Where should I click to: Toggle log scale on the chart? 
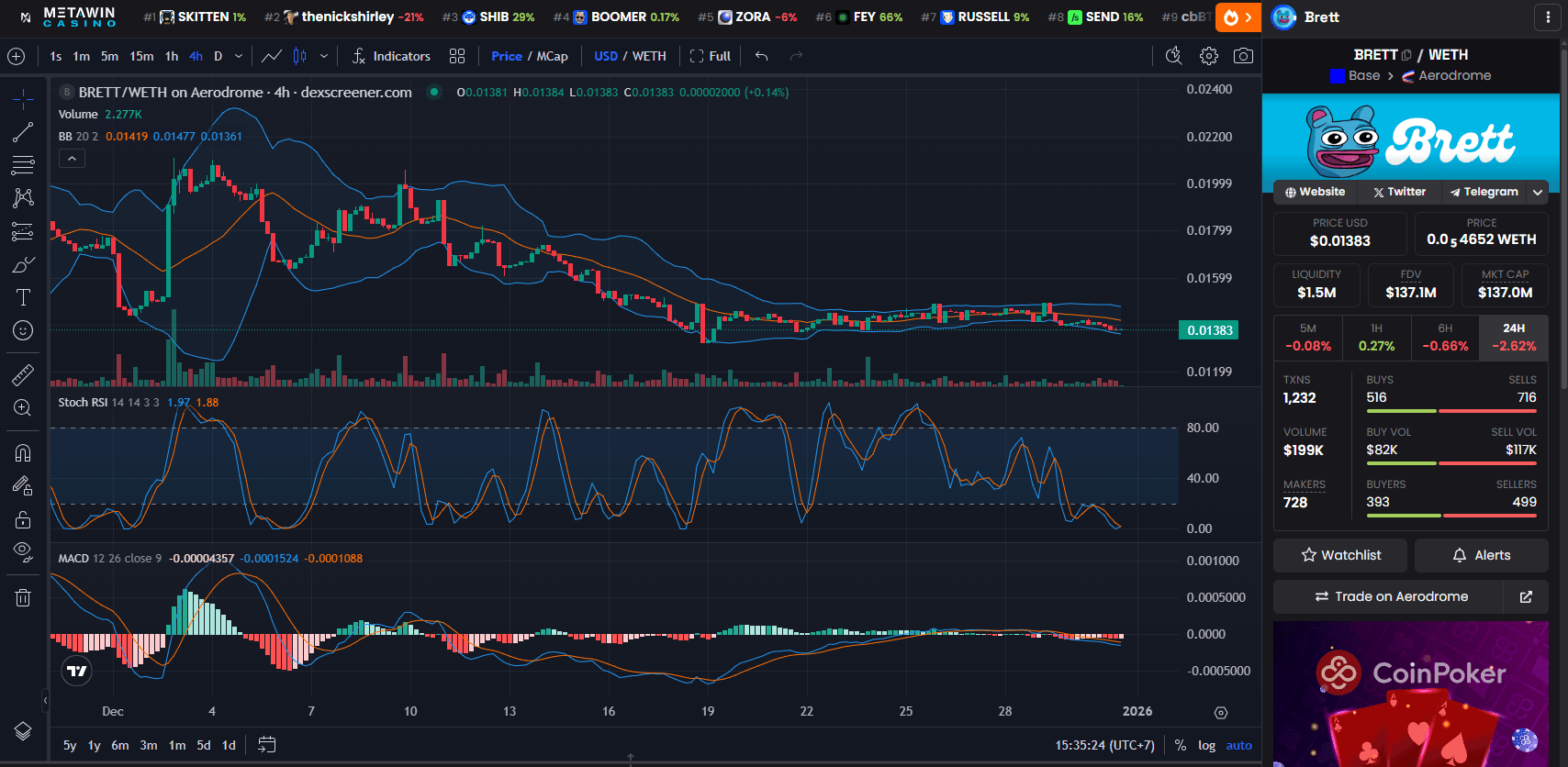click(1206, 745)
